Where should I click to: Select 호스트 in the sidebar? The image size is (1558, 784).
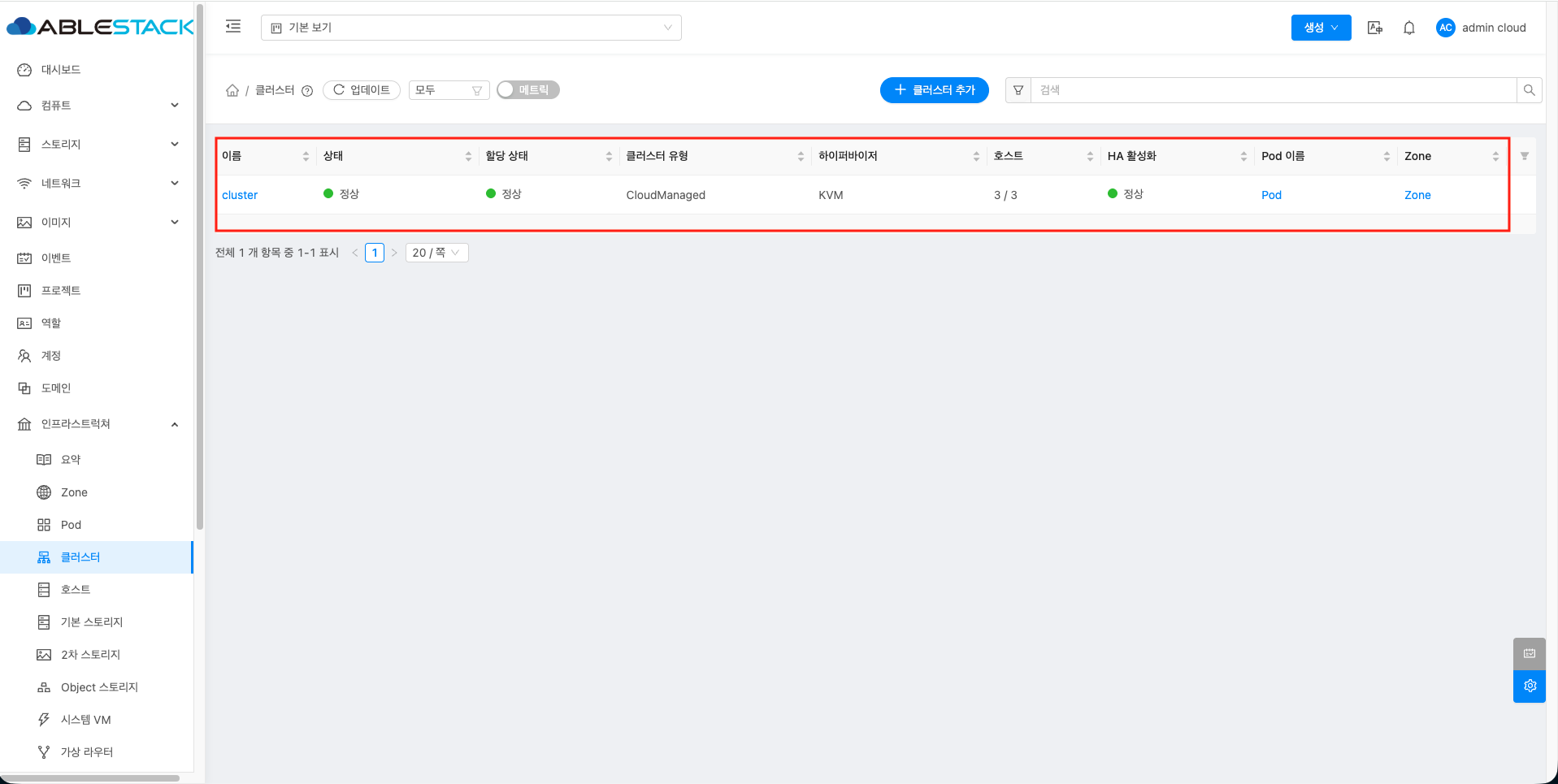76,590
